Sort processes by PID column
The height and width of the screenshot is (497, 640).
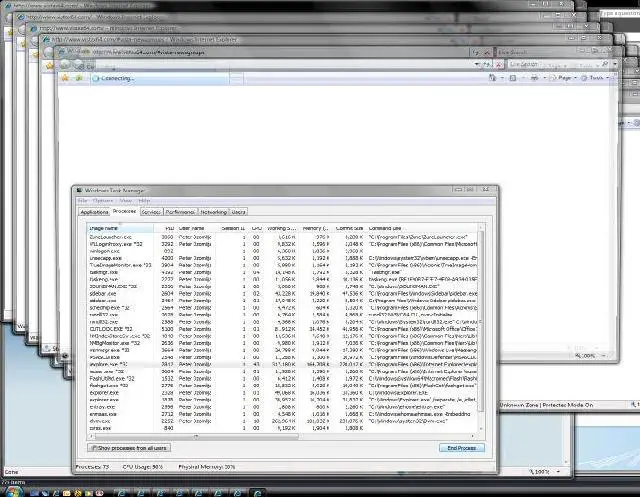tap(165, 228)
